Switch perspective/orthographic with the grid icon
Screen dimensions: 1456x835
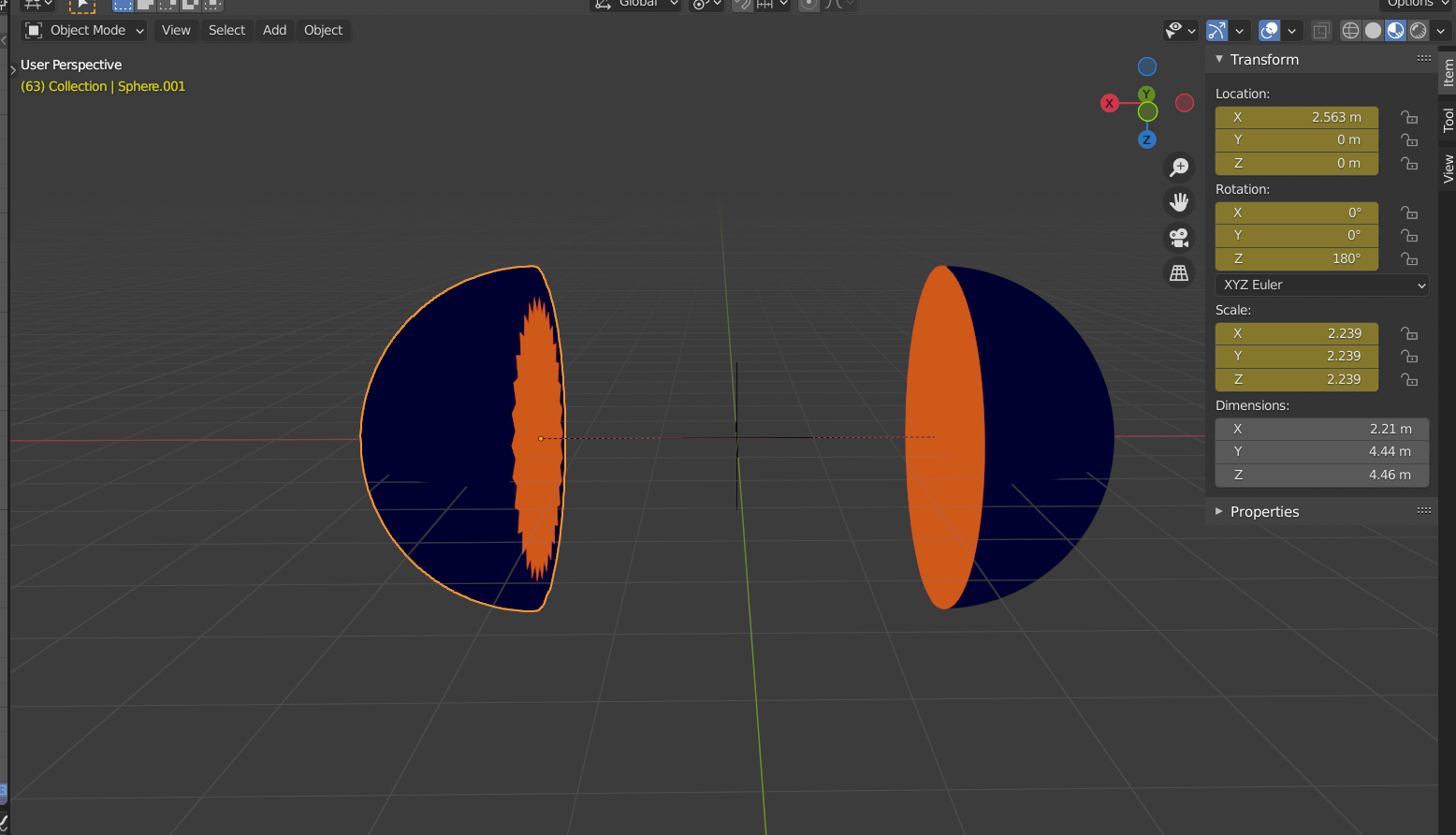pyautogui.click(x=1179, y=273)
